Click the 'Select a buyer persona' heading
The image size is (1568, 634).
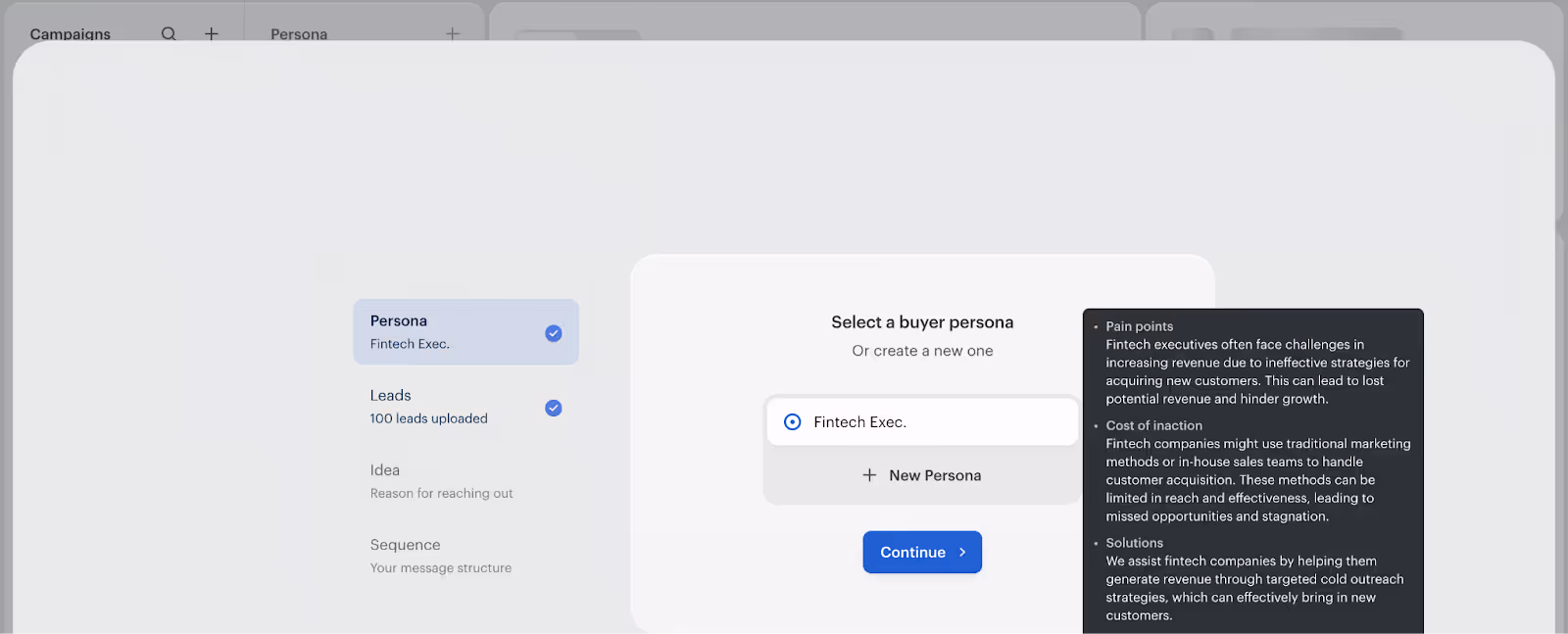tap(922, 322)
